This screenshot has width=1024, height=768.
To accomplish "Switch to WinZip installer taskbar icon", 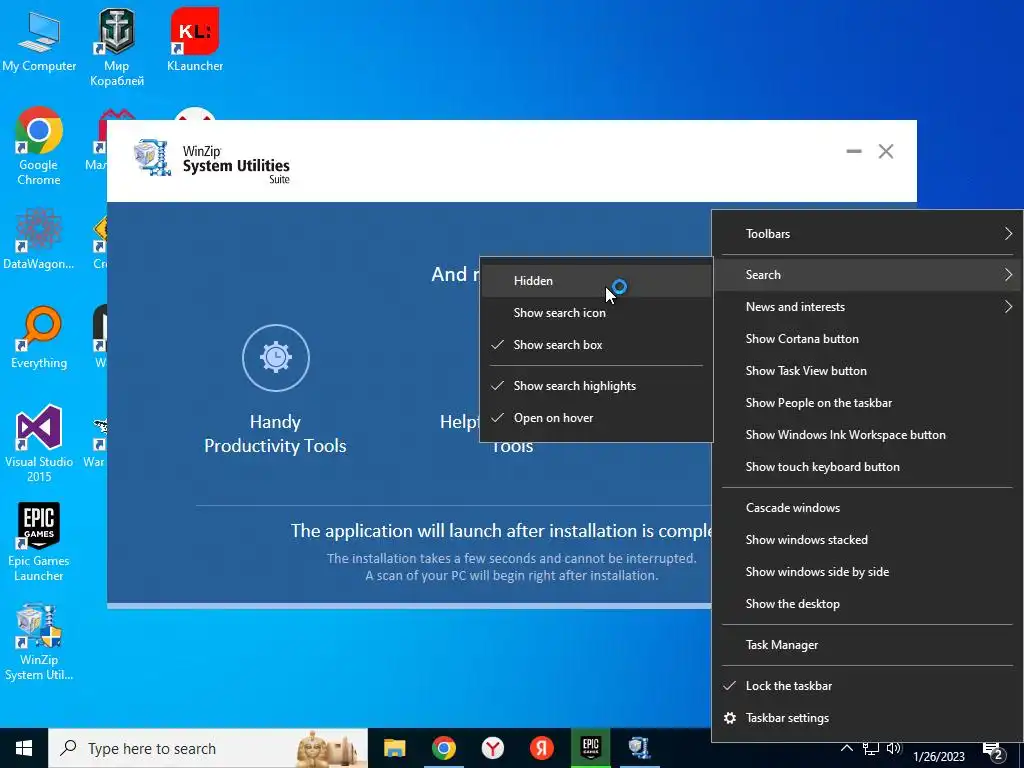I will tap(639, 748).
